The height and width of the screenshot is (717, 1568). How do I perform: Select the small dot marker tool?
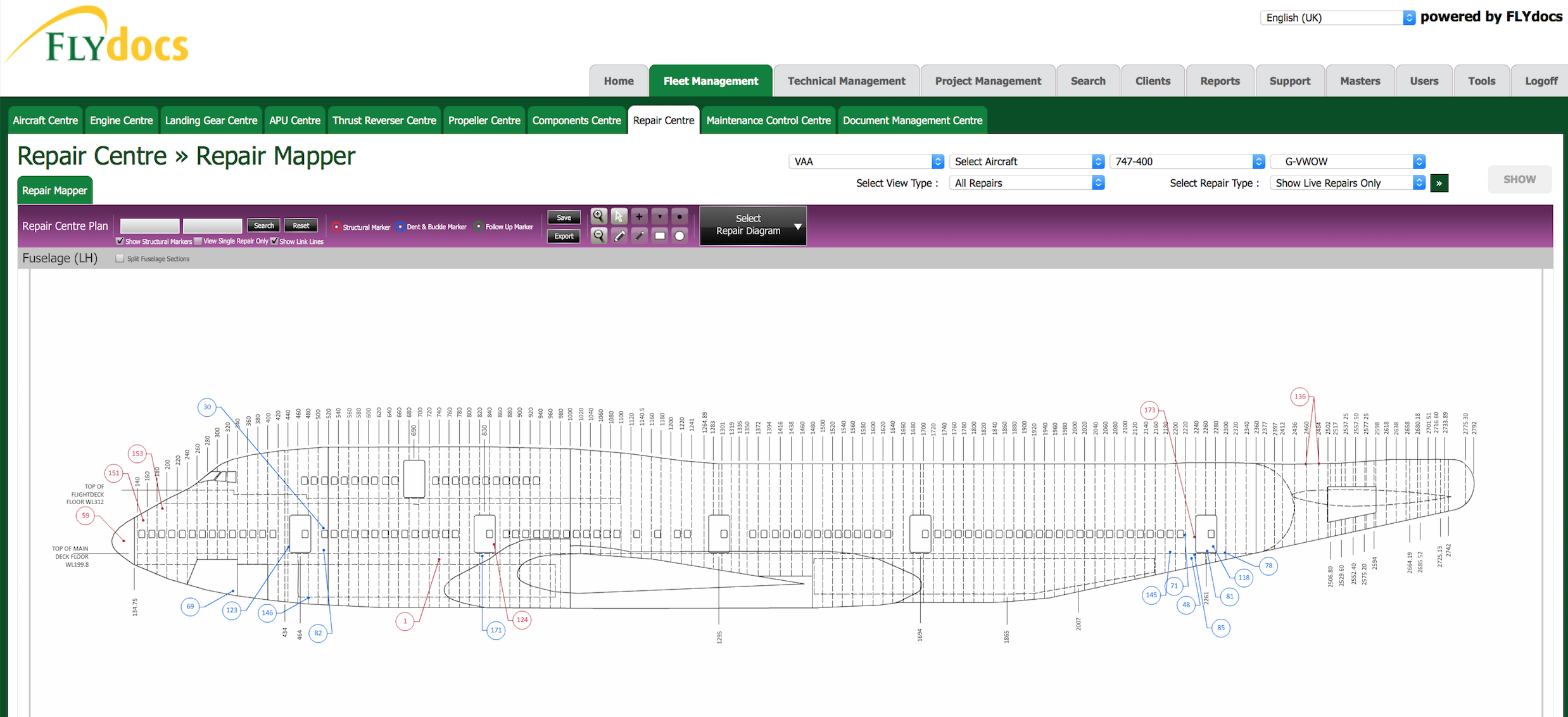tap(680, 216)
